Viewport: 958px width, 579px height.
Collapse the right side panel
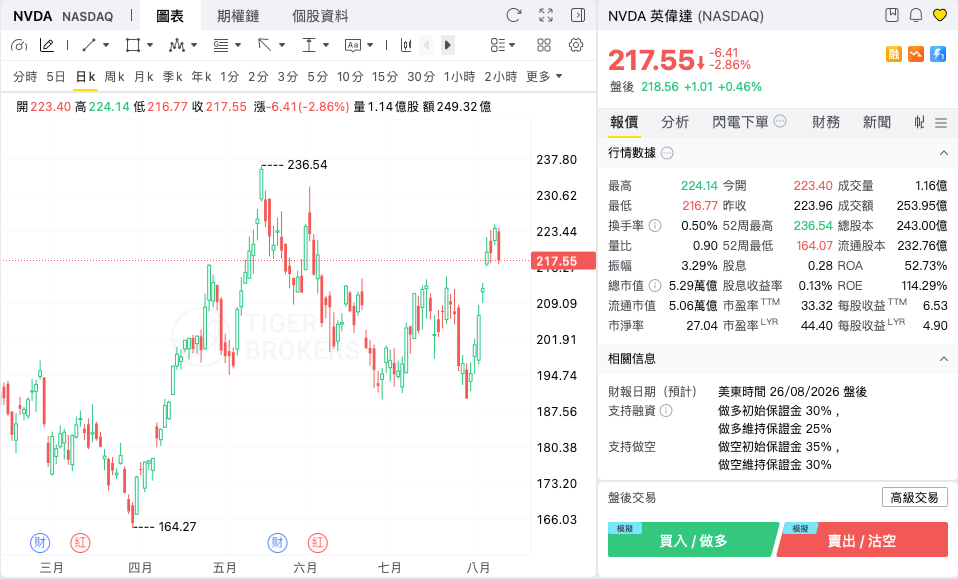point(578,15)
